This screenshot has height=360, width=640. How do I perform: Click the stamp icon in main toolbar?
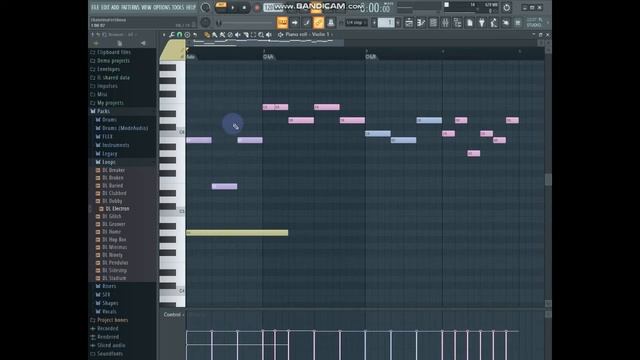click(331, 22)
